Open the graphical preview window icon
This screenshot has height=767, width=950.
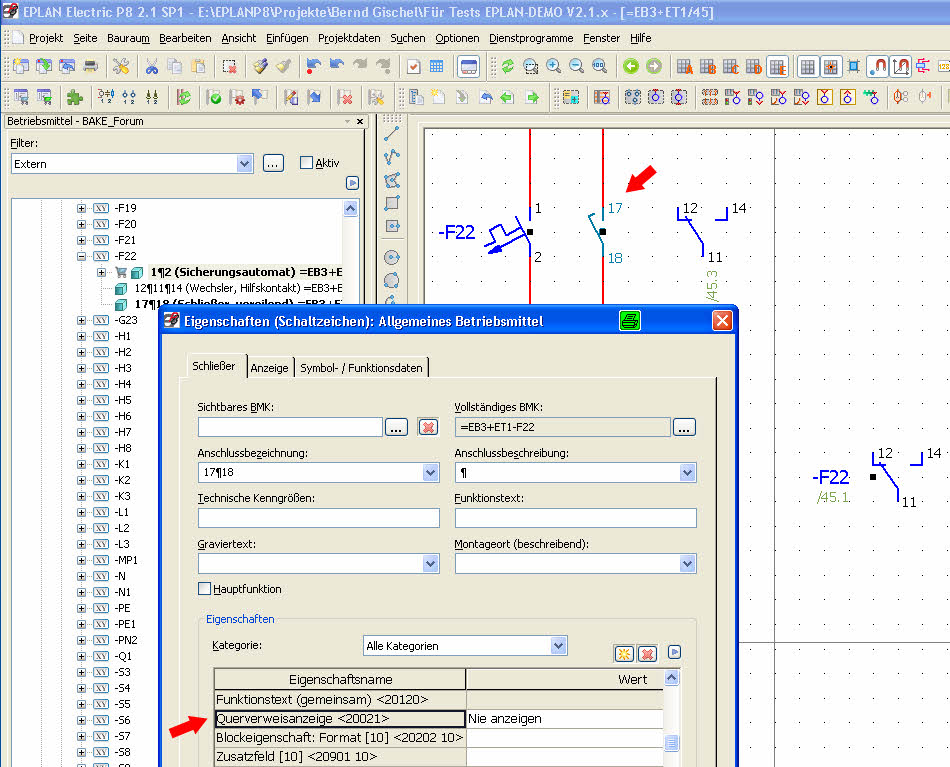[x=469, y=67]
